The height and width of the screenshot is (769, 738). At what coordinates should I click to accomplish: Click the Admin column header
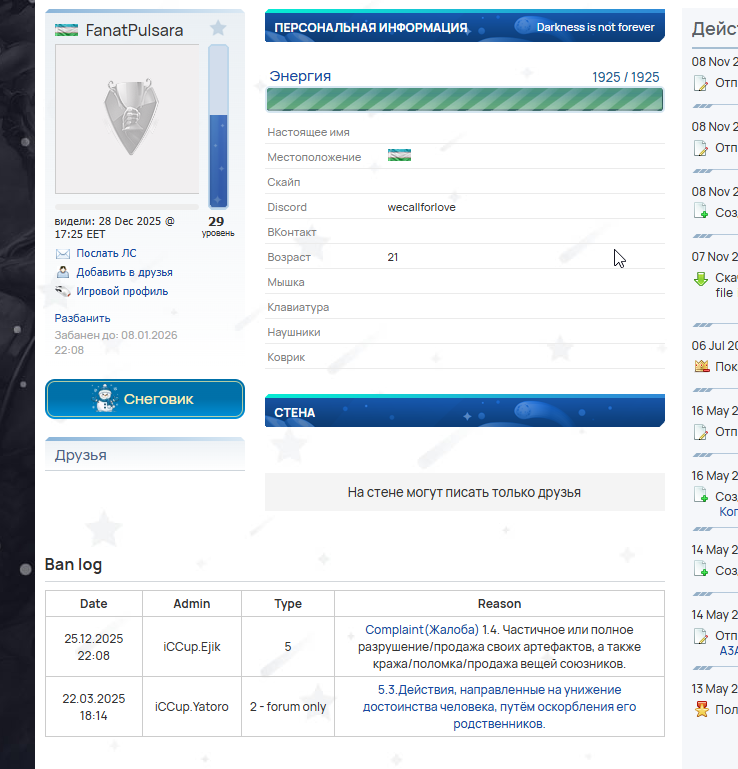click(192, 604)
